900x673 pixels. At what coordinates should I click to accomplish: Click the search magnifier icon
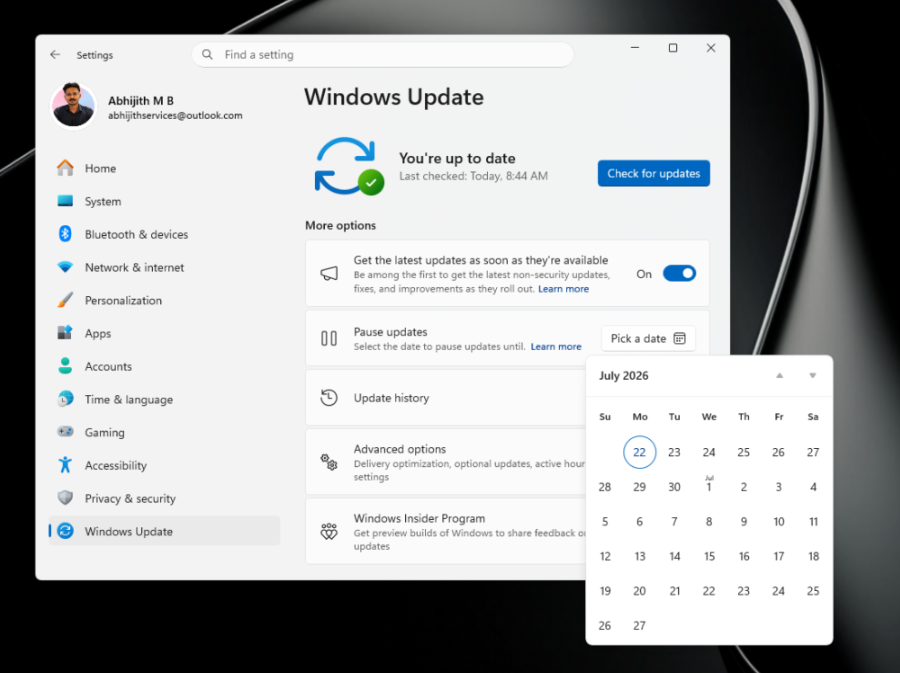click(207, 55)
